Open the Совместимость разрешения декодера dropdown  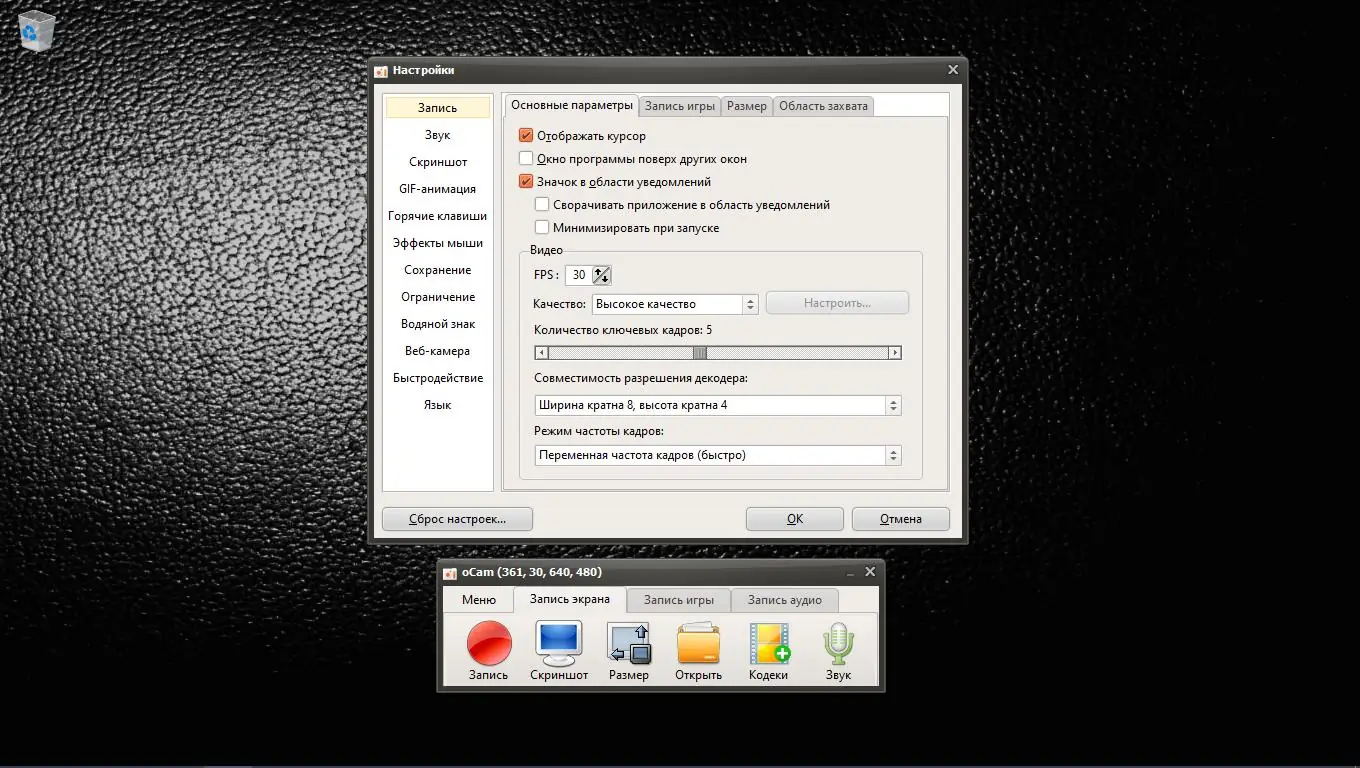[x=718, y=405]
